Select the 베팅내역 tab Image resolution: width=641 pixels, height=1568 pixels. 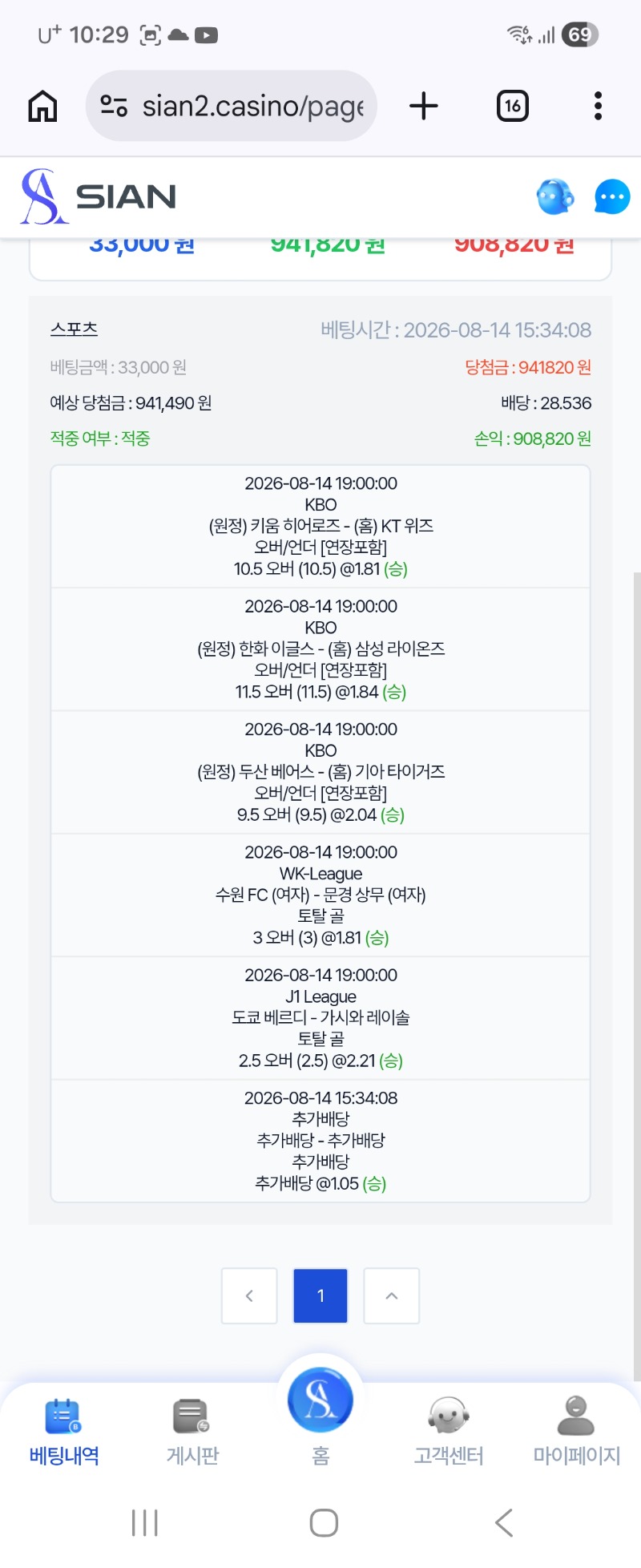pos(64,1432)
